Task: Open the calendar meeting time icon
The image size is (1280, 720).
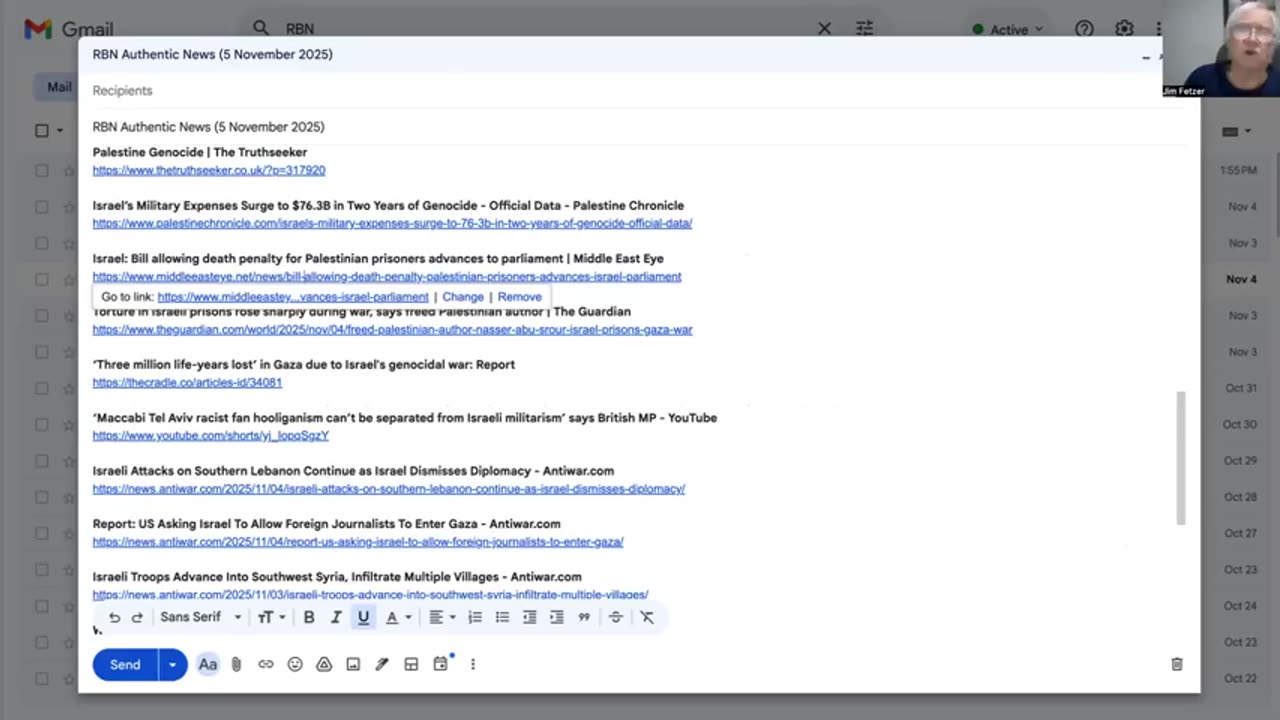Action: pos(440,664)
